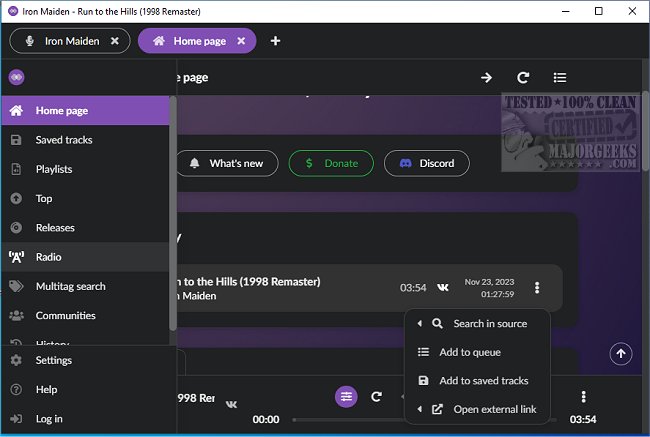Navigate forward with the arrow icon

[x=486, y=78]
